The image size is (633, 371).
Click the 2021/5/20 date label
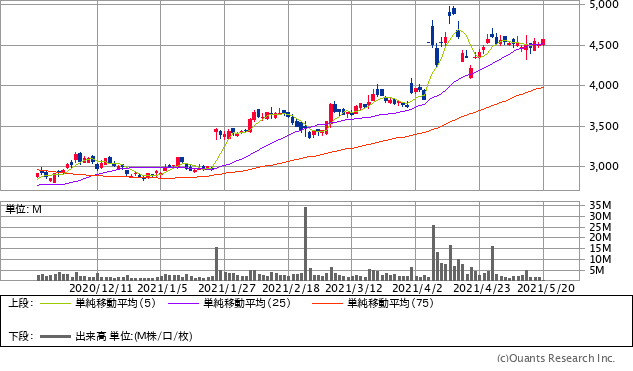pyautogui.click(x=546, y=288)
